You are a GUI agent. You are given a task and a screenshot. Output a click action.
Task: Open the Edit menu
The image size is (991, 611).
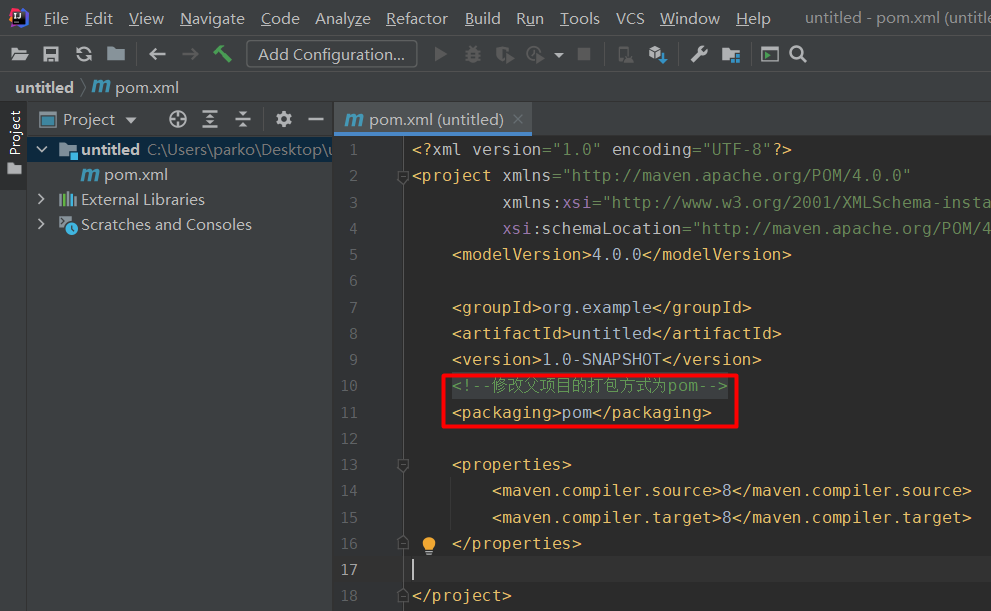(x=99, y=19)
